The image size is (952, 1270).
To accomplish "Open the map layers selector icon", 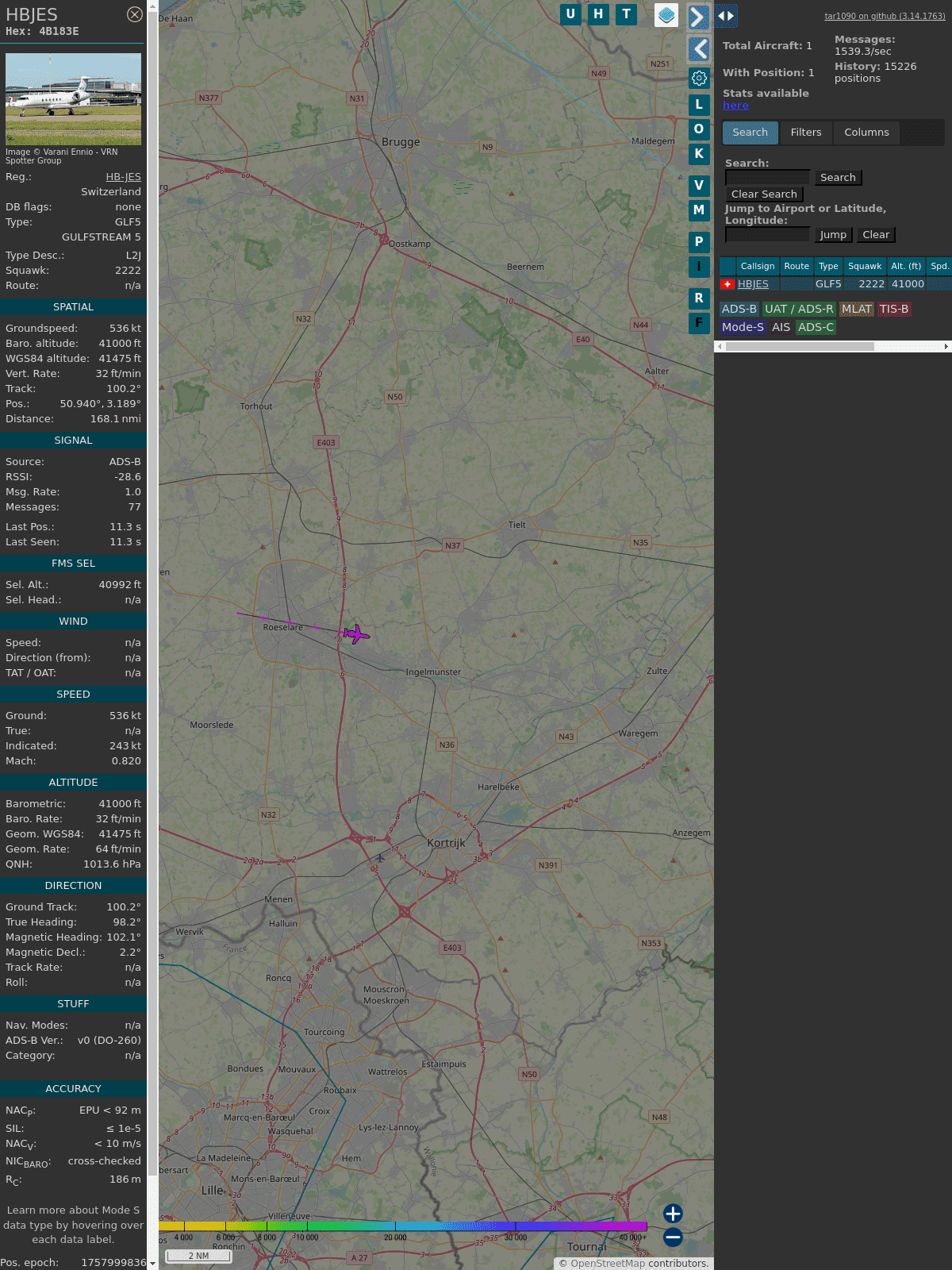I will click(x=666, y=15).
